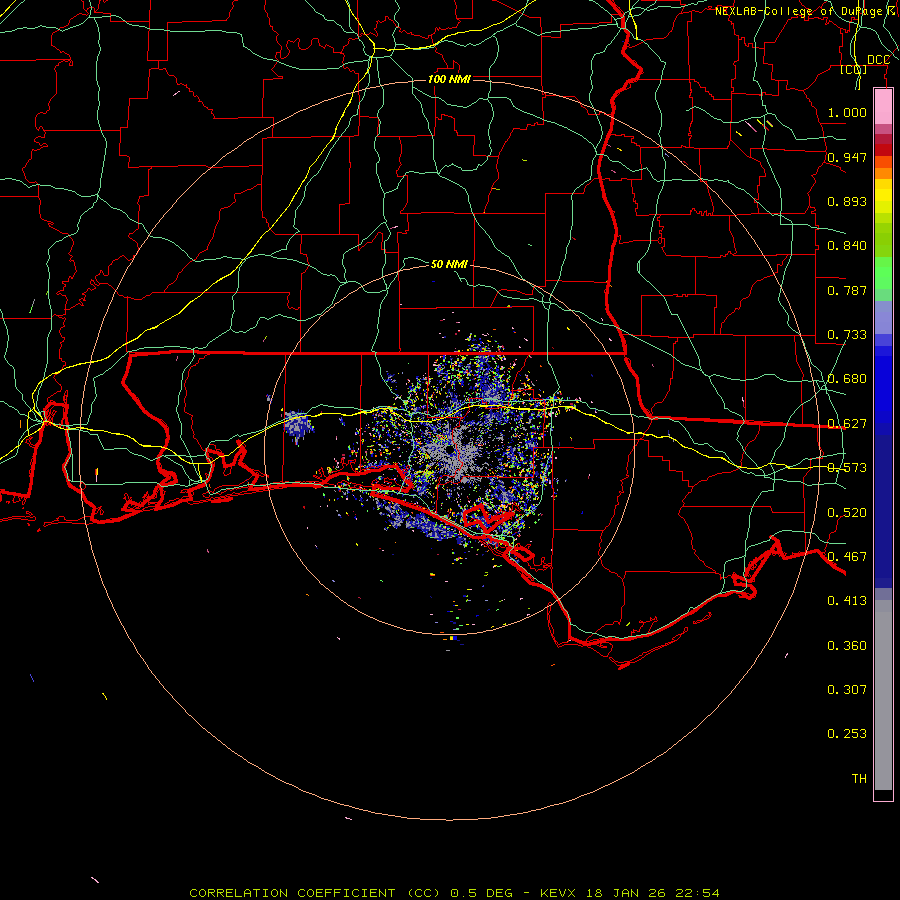This screenshot has height=900, width=900.
Task: Click the [CC] label above the color scale
Action: coord(854,70)
